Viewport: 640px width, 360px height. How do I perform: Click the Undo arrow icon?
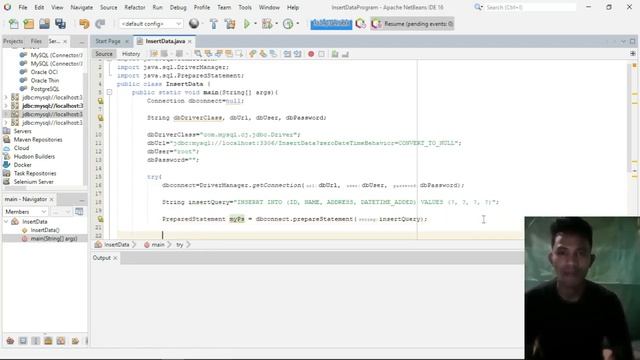pos(84,24)
